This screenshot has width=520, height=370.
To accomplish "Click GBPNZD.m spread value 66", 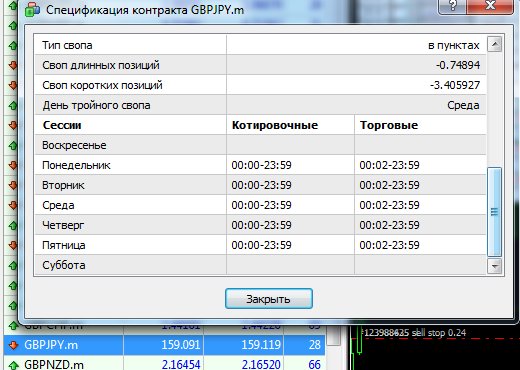I will [314, 364].
